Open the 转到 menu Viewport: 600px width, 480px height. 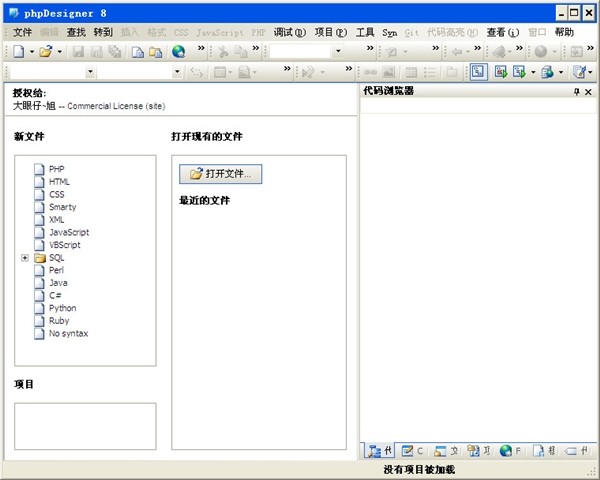coord(103,33)
